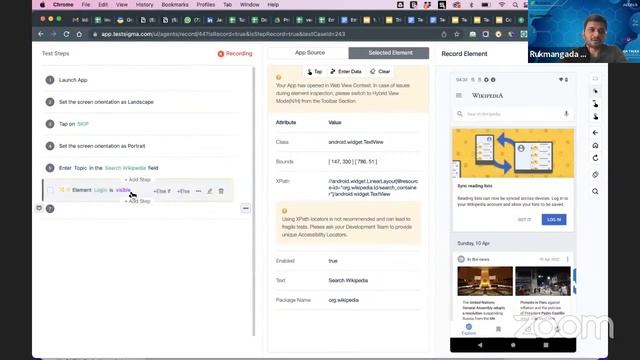Switch to the App Source tab
The image size is (640, 360).
[x=310, y=53]
